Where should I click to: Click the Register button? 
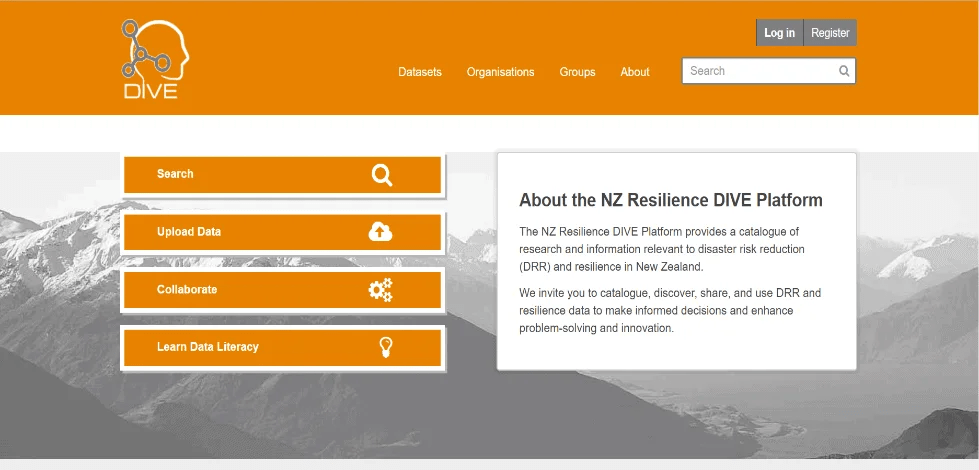click(x=830, y=32)
